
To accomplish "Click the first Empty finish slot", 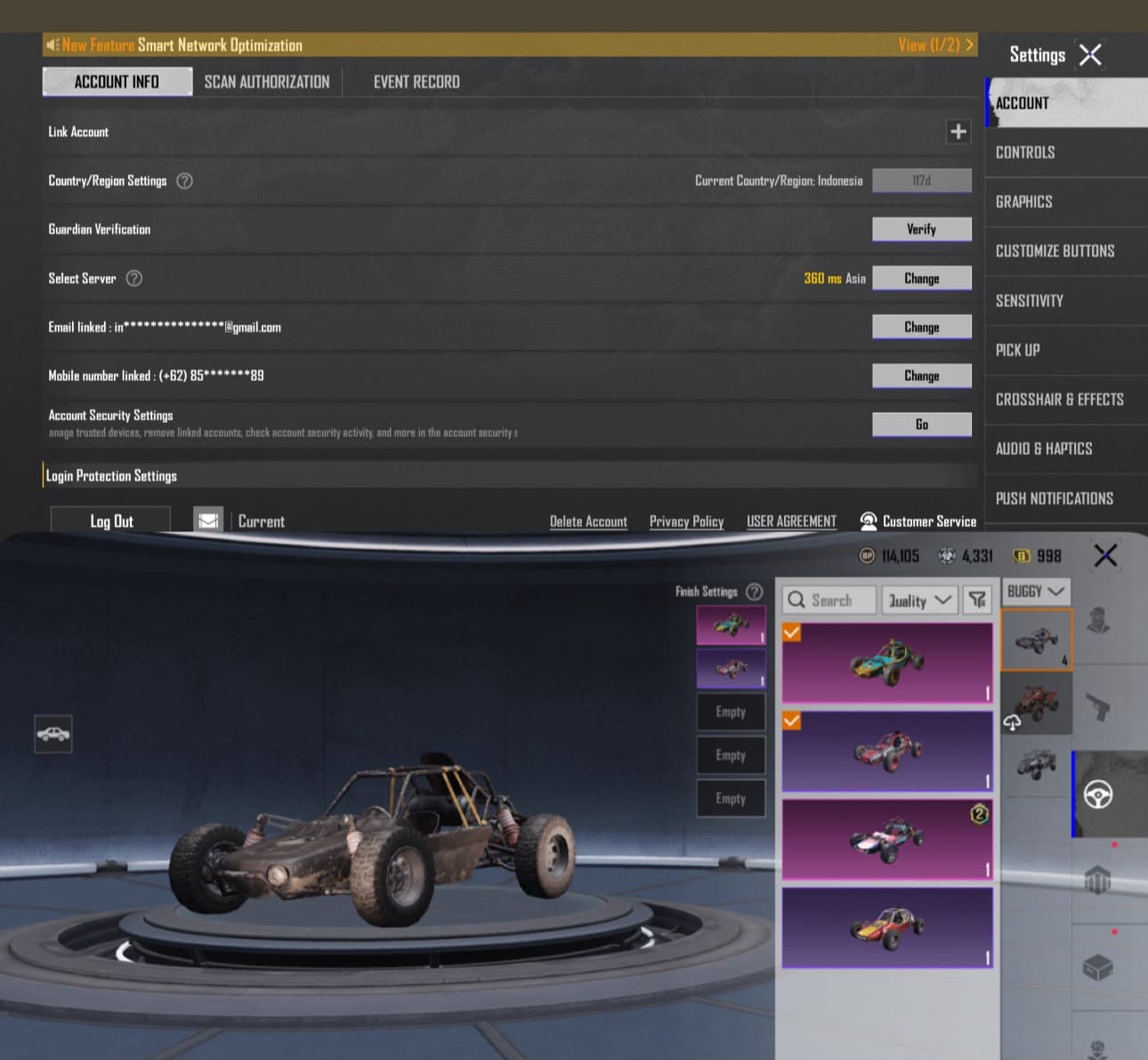I will (x=731, y=712).
